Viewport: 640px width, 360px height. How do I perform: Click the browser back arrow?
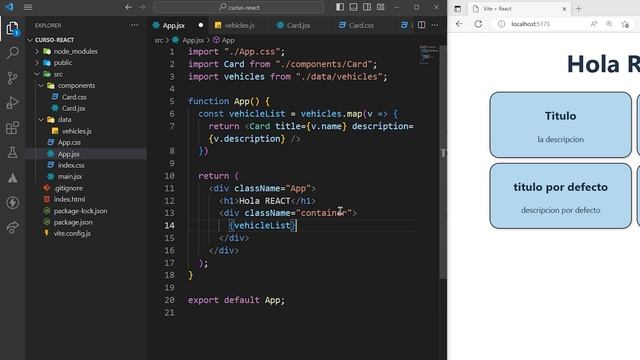pos(459,24)
